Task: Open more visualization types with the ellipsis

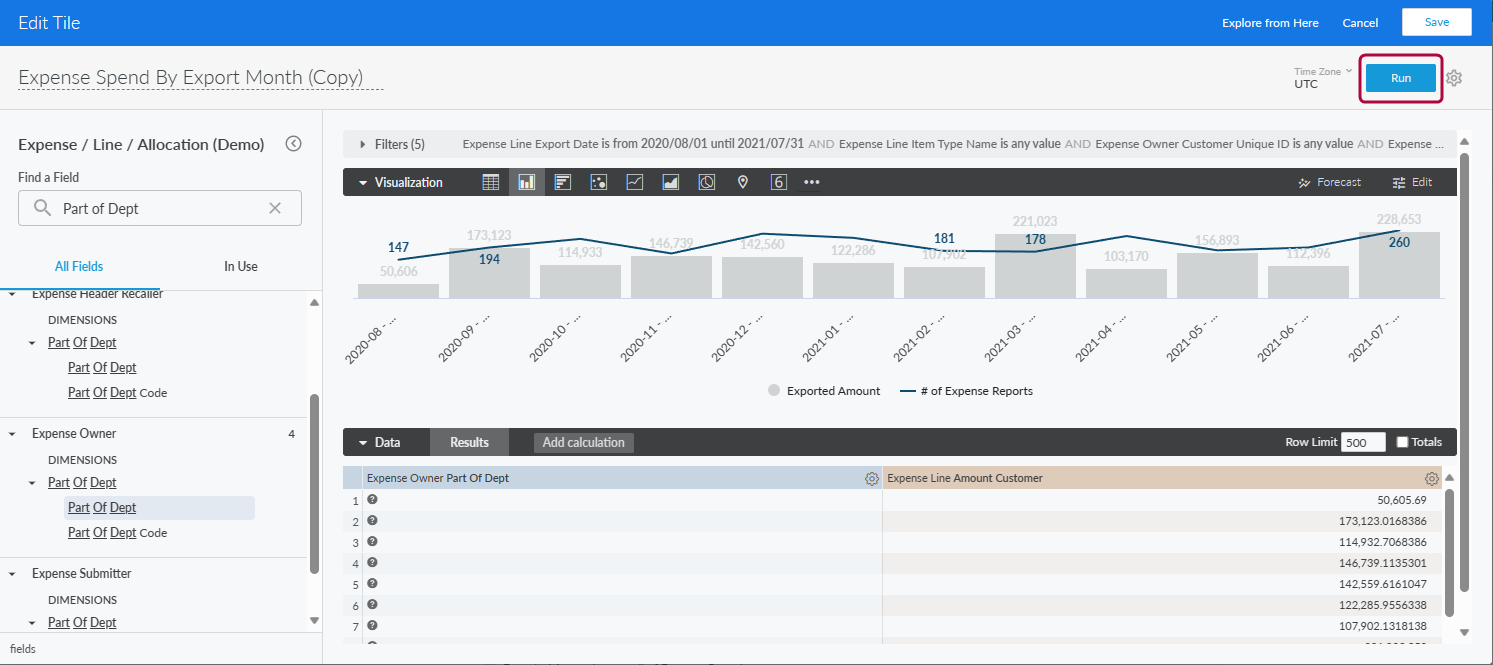Action: pyautogui.click(x=811, y=182)
